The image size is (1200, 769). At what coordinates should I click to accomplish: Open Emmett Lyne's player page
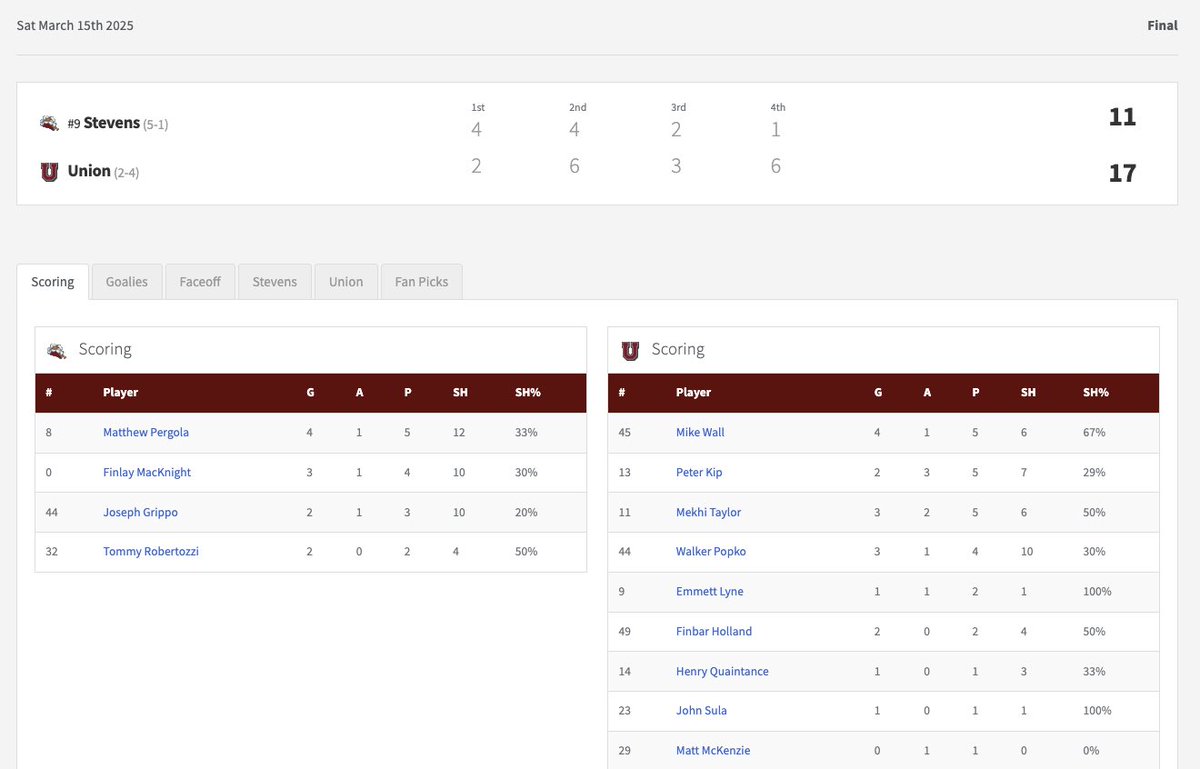click(x=710, y=592)
